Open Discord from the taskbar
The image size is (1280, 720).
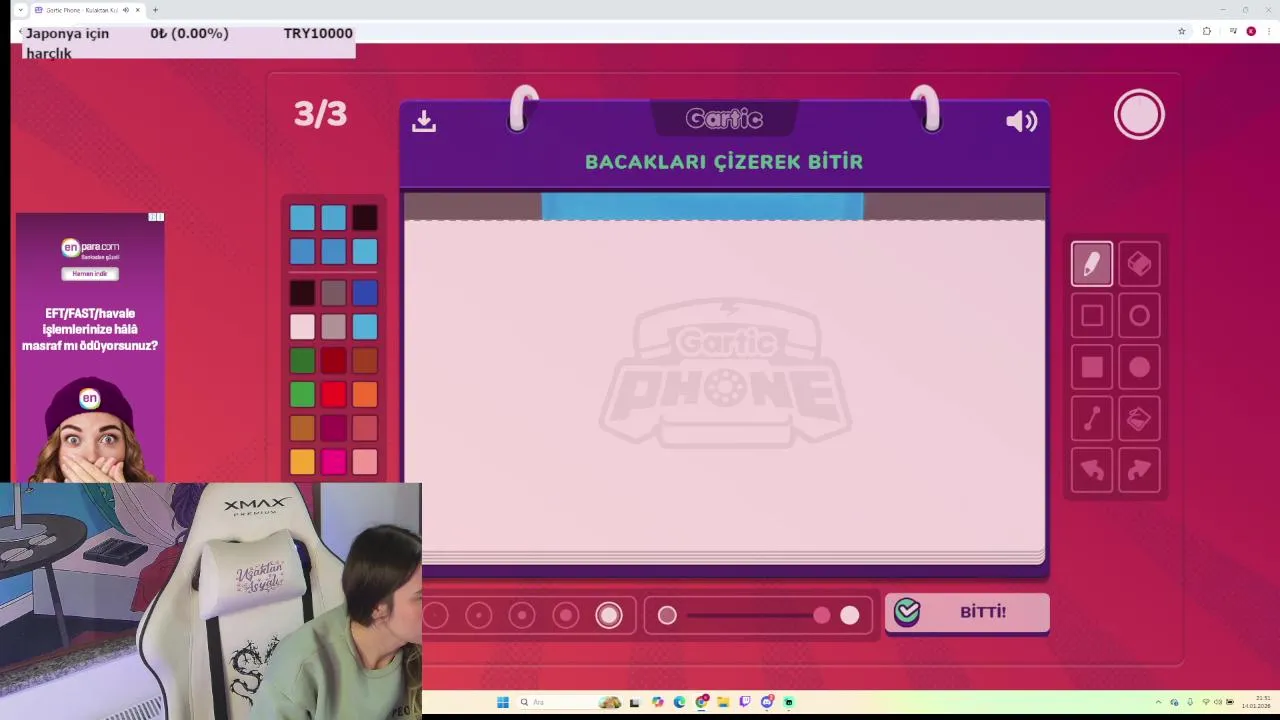point(767,702)
